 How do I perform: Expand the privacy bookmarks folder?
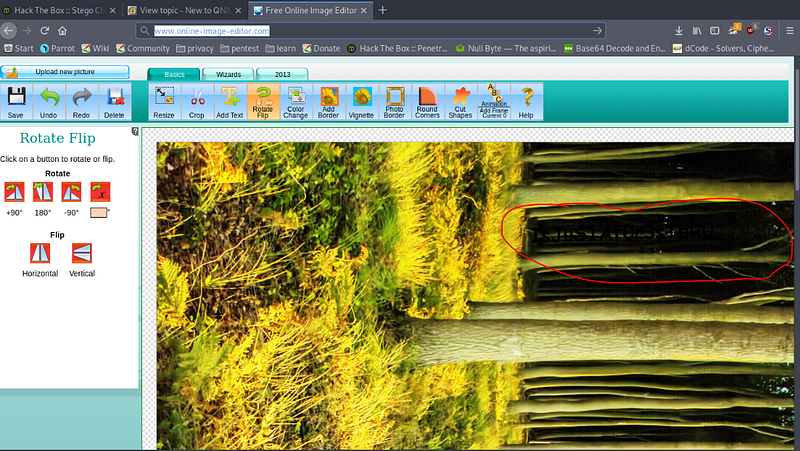[x=195, y=48]
